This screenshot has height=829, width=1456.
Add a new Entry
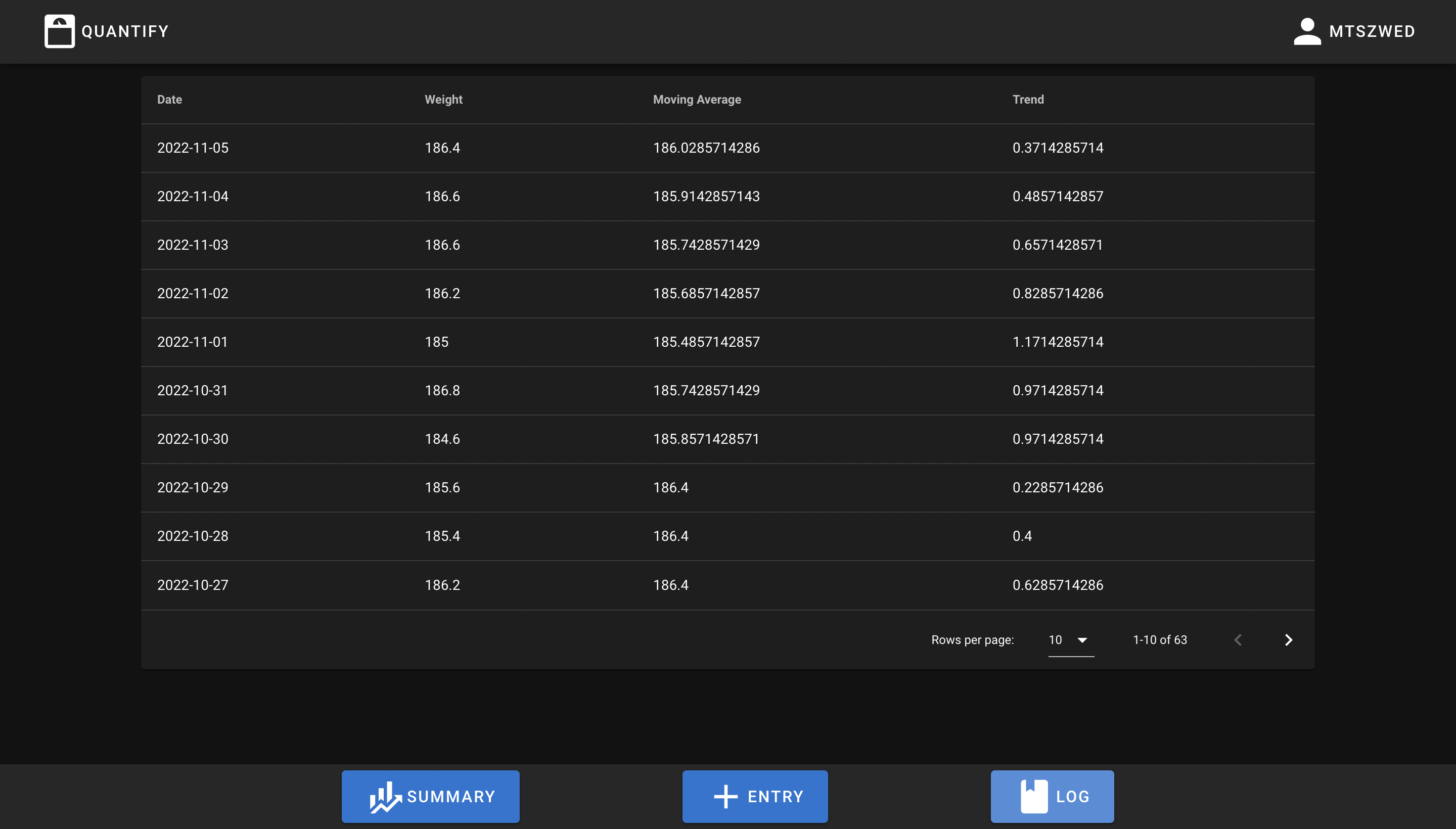click(x=755, y=797)
